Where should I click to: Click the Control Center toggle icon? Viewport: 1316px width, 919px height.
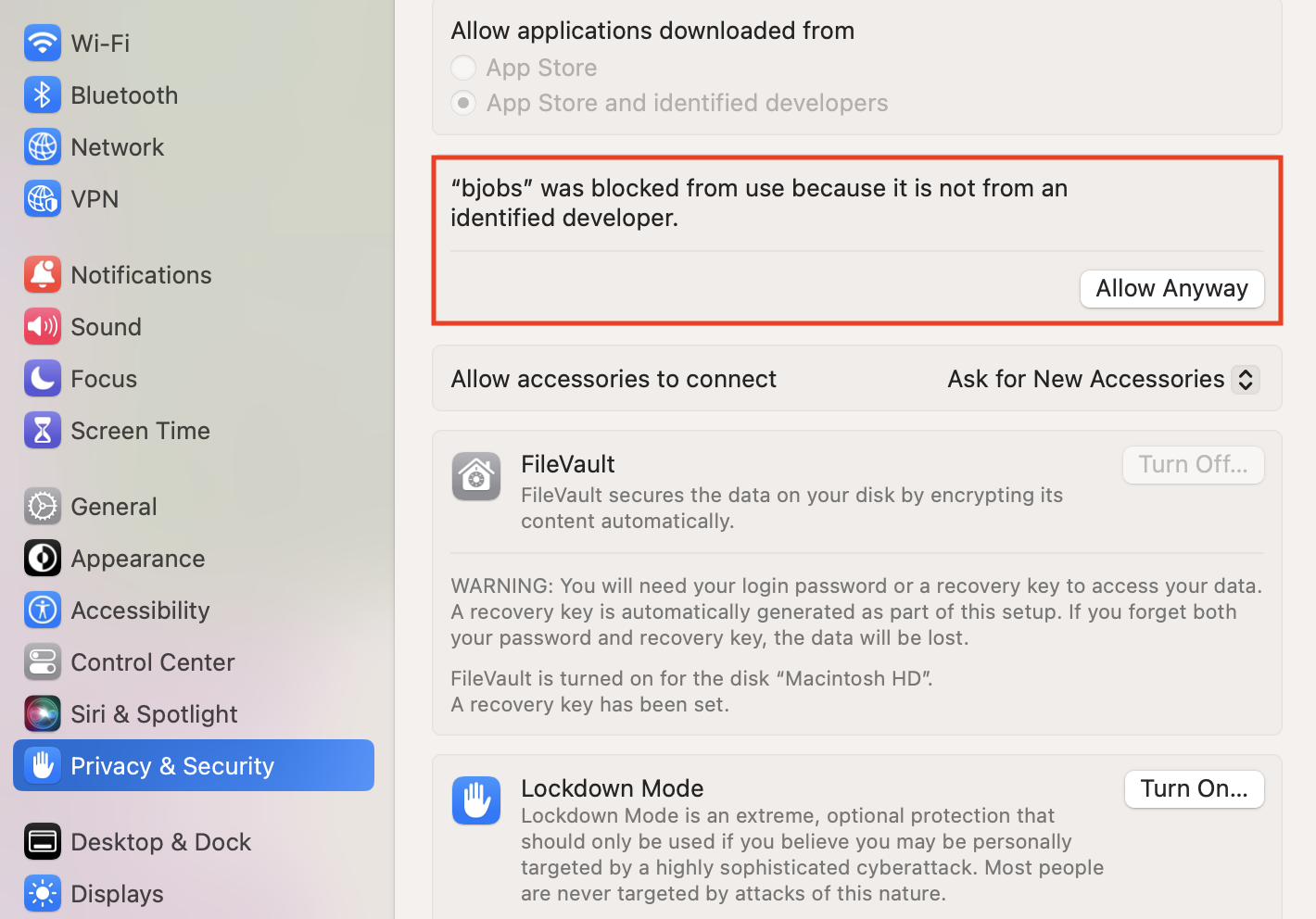pyautogui.click(x=43, y=662)
